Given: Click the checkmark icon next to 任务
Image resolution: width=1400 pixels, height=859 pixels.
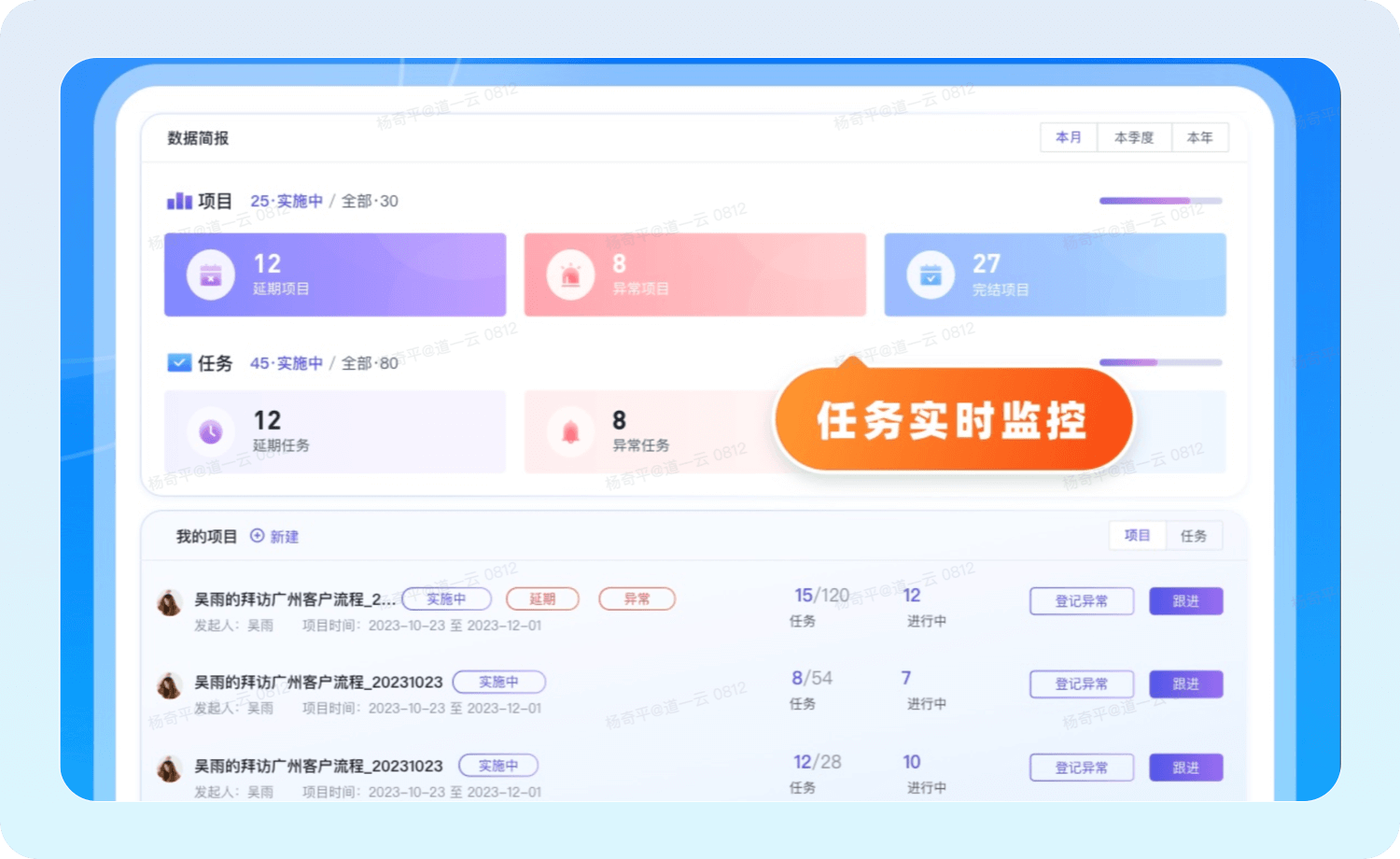Looking at the screenshot, I should point(179,362).
